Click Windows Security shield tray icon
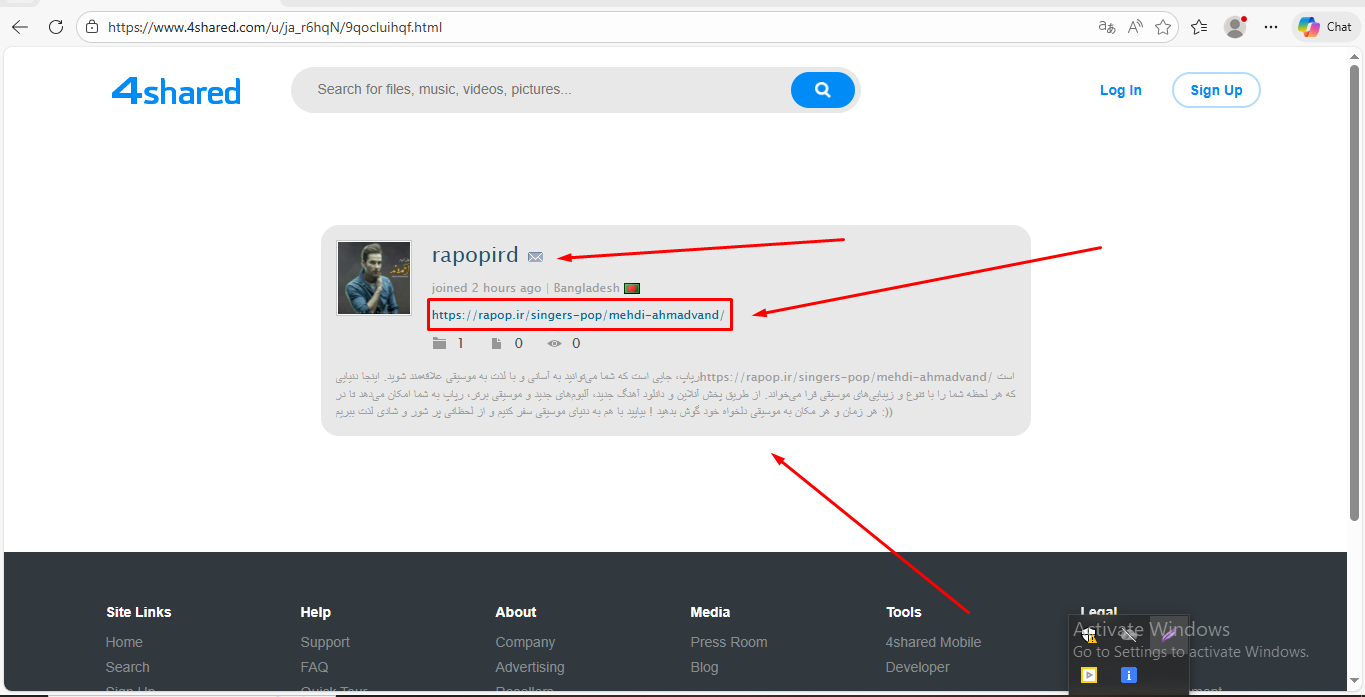 point(1089,634)
